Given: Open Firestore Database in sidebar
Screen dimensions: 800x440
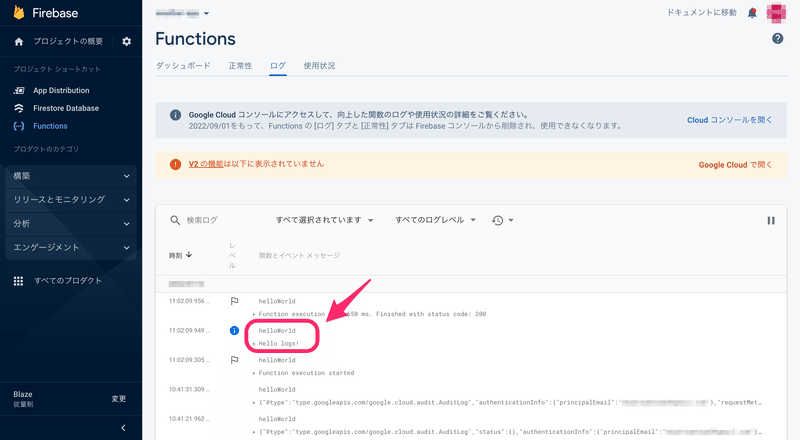Looking at the screenshot, I should (66, 108).
